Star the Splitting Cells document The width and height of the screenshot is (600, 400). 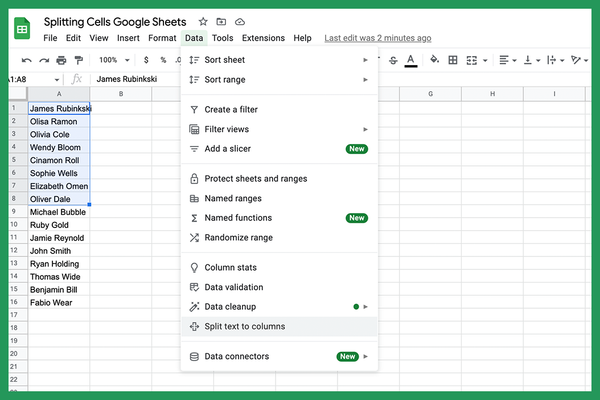203,22
